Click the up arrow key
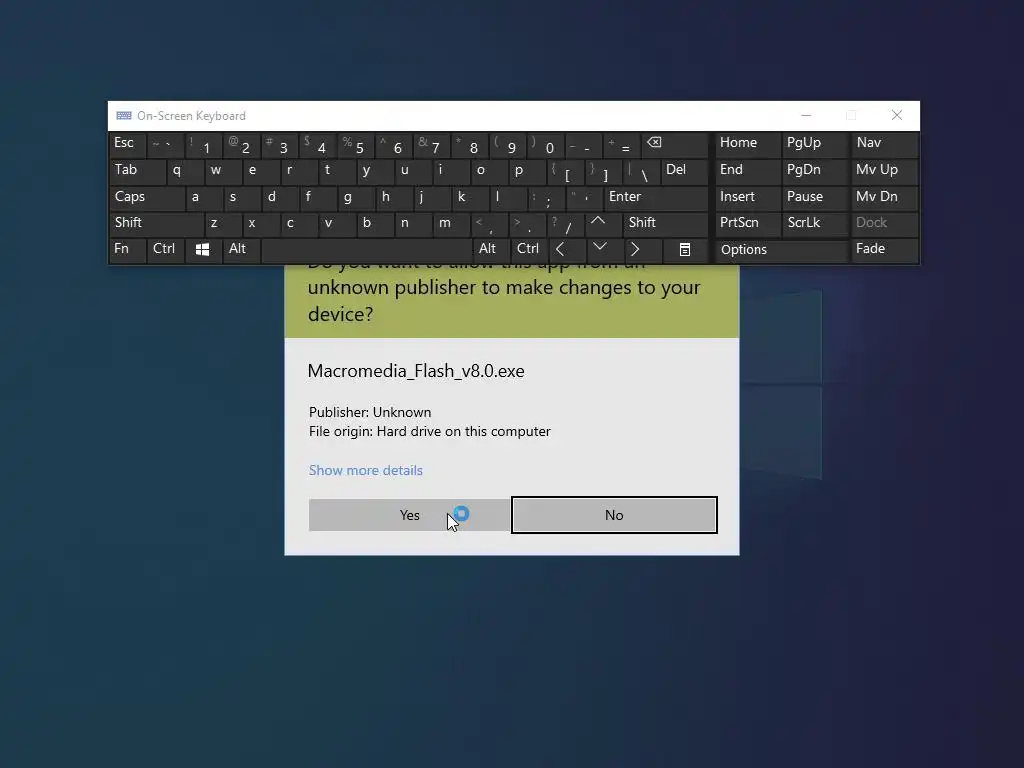 603,224
